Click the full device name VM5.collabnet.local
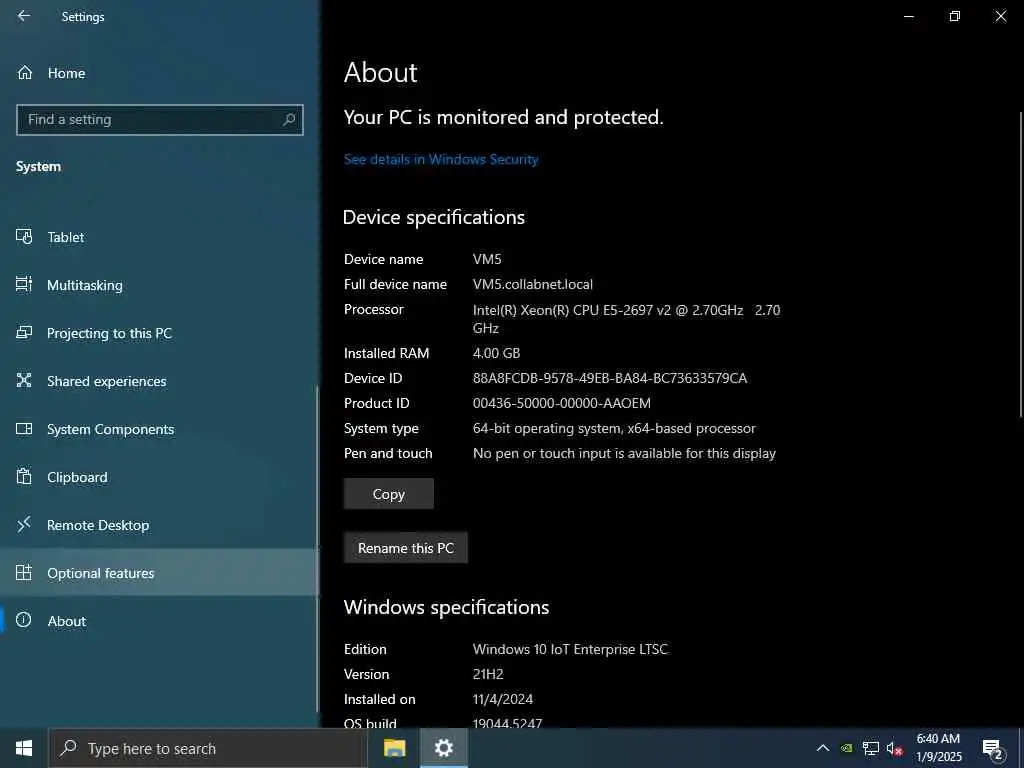The image size is (1024, 768). 533,284
